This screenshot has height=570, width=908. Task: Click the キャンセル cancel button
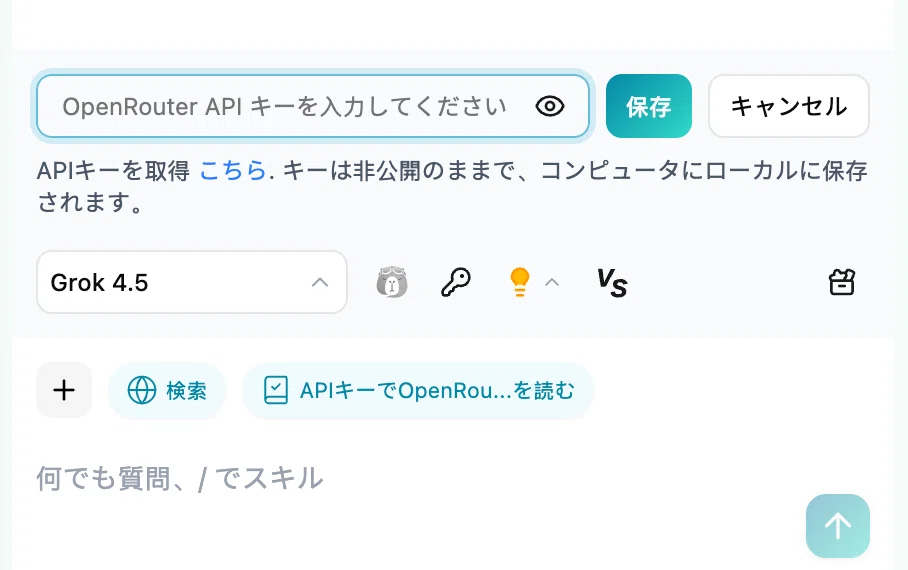point(789,106)
